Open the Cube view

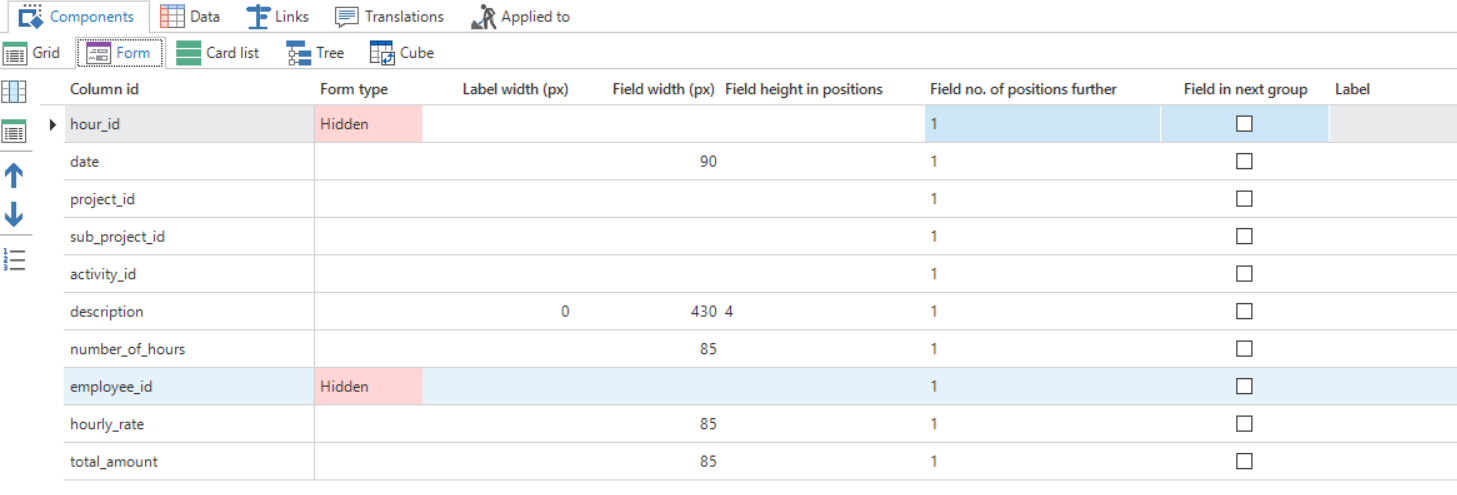pyautogui.click(x=402, y=53)
